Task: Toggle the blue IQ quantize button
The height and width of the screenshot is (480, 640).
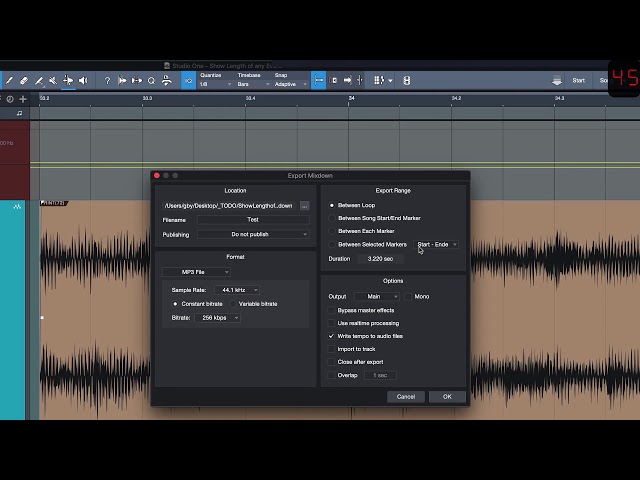Action: pyautogui.click(x=188, y=80)
